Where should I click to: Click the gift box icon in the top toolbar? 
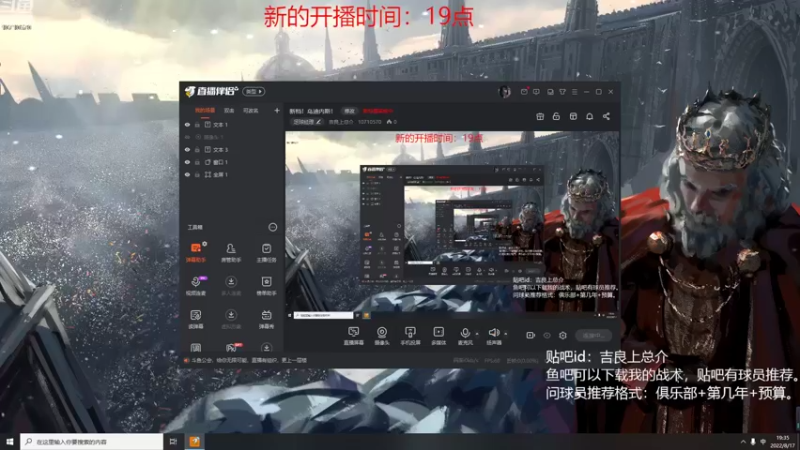click(540, 116)
